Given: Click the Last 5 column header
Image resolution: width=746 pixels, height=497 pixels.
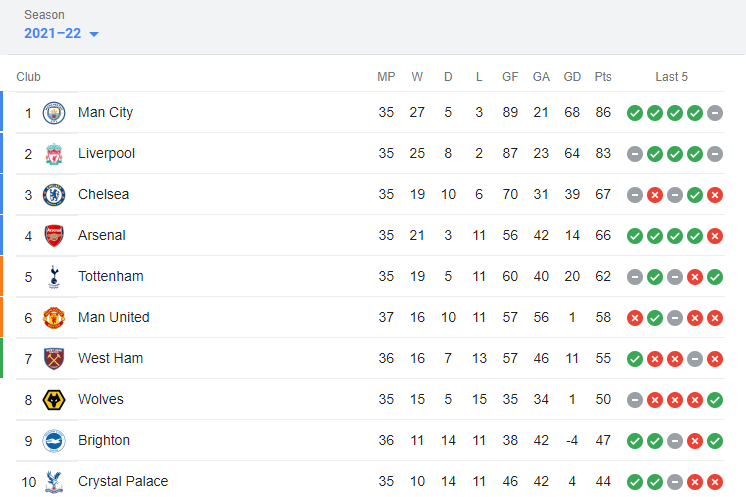Looking at the screenshot, I should (671, 77).
